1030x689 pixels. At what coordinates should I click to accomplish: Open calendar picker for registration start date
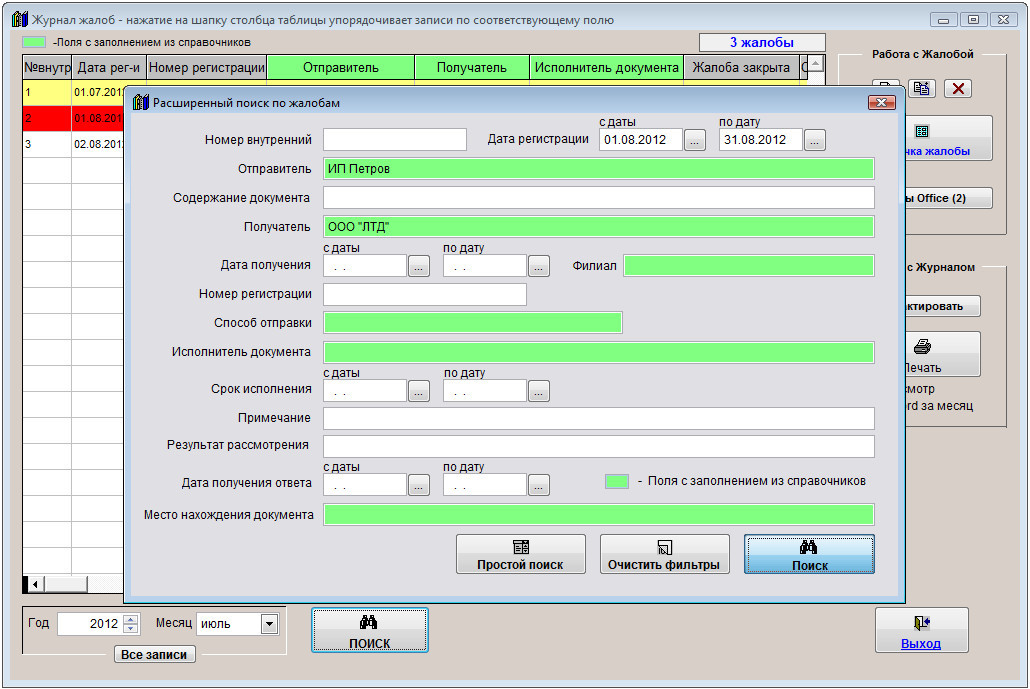point(695,140)
